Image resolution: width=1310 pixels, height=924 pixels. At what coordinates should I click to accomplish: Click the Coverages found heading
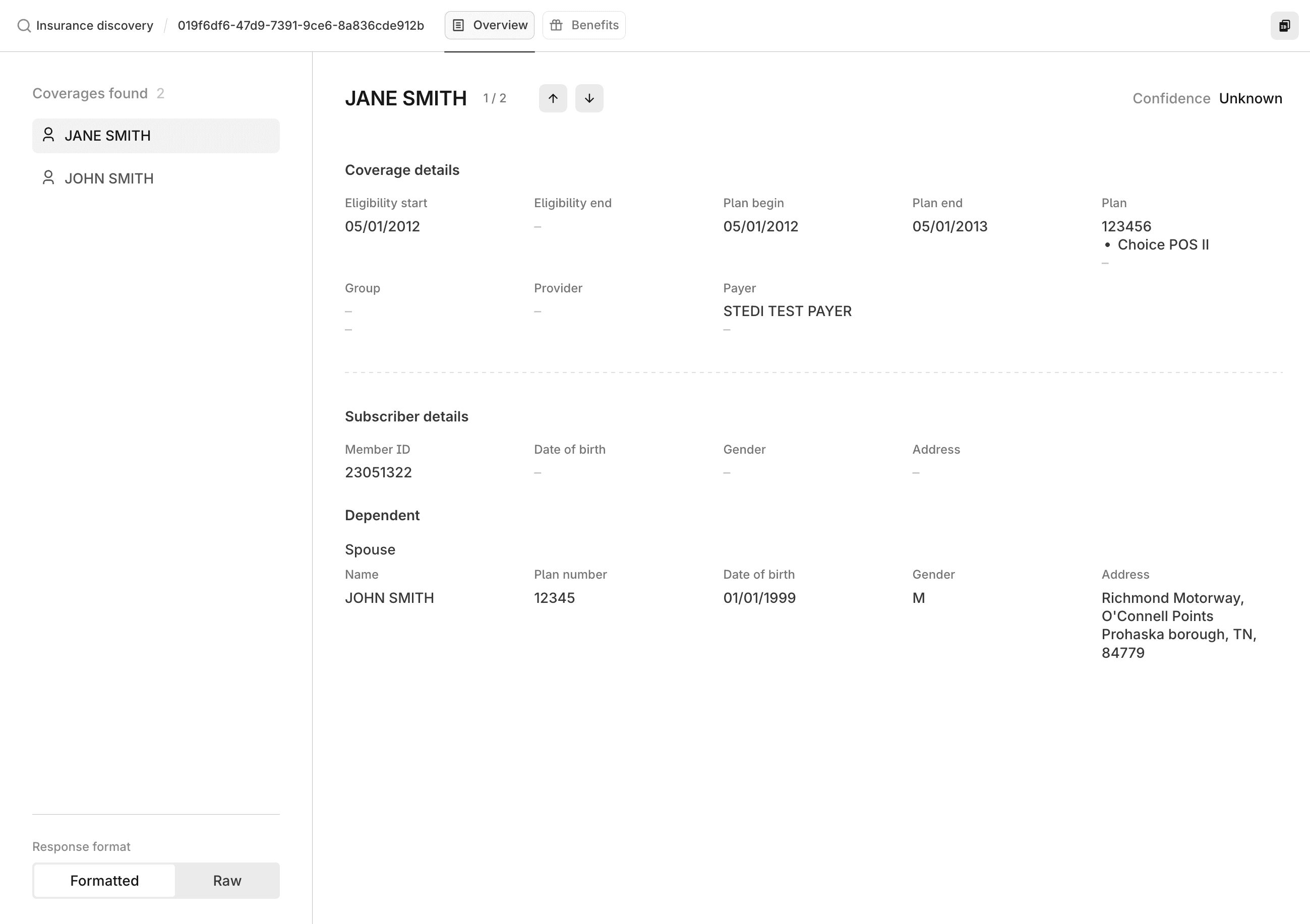click(x=90, y=94)
